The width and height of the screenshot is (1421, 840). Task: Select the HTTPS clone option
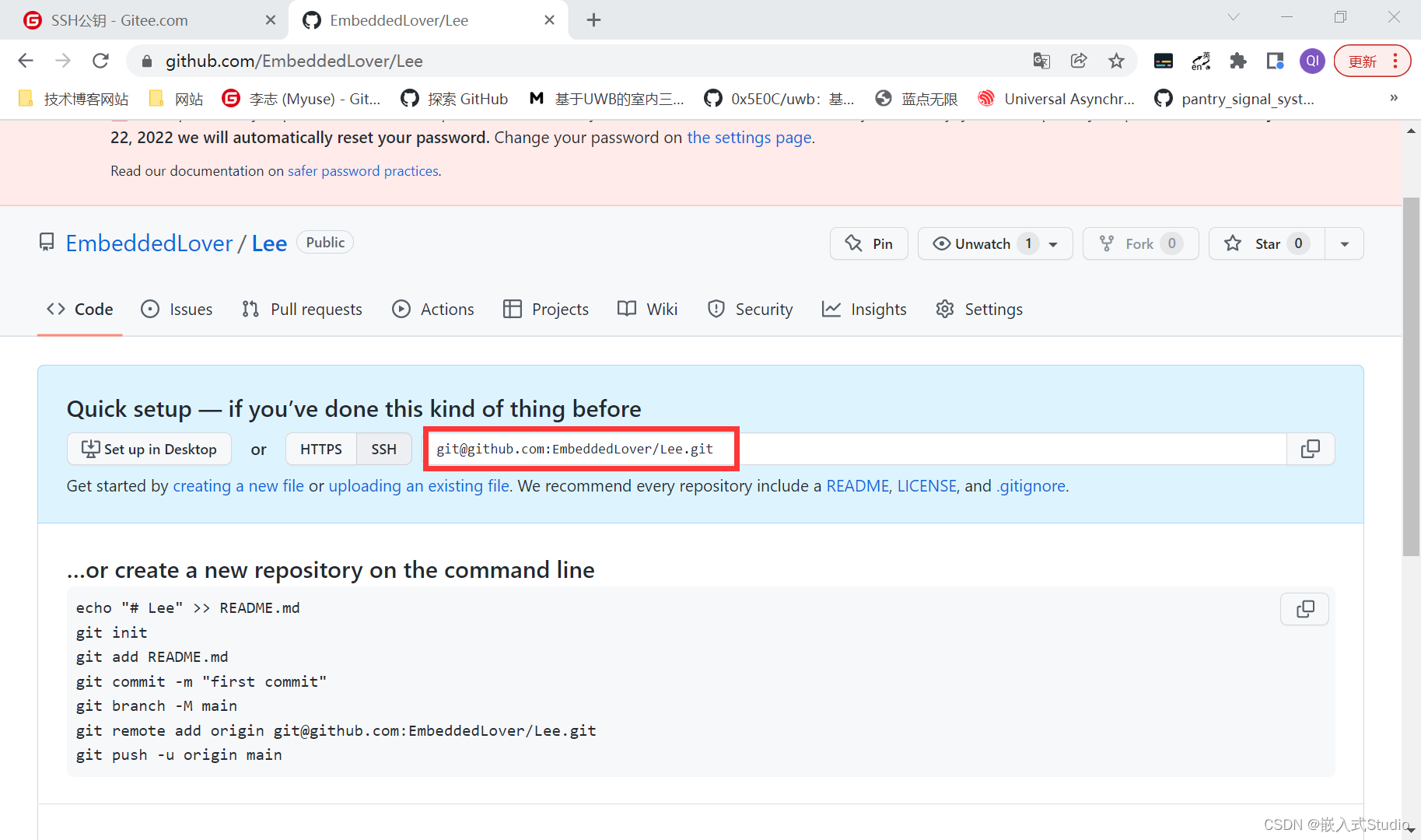pos(321,449)
